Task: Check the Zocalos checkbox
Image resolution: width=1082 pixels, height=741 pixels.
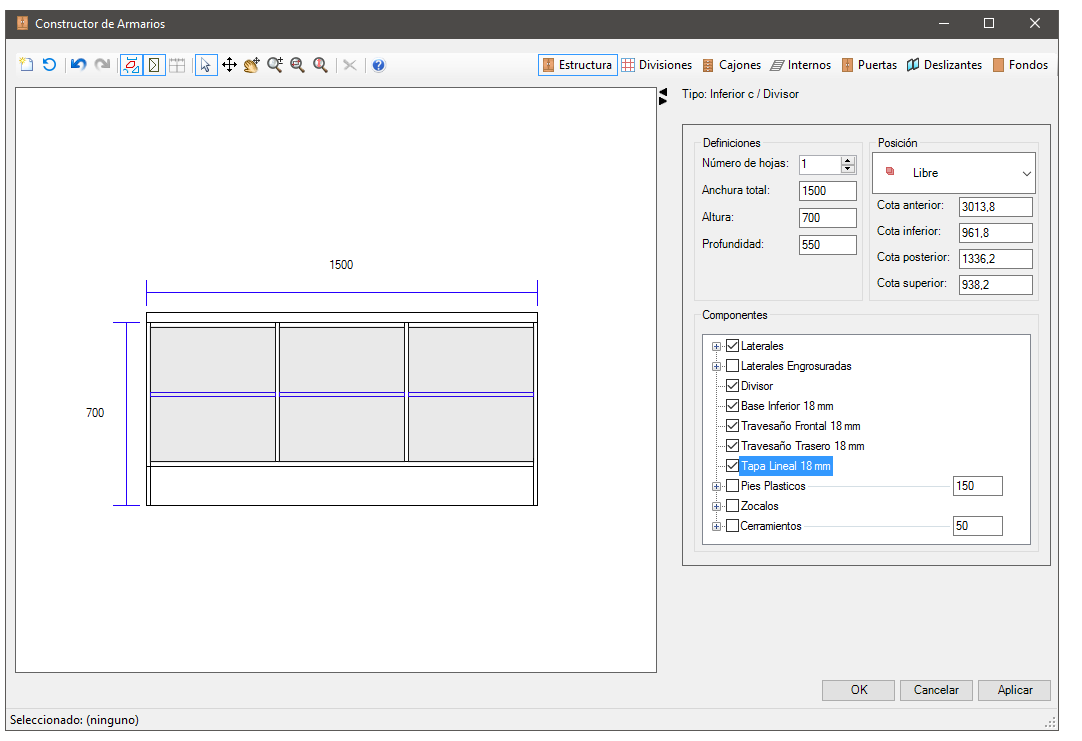Action: [x=733, y=506]
